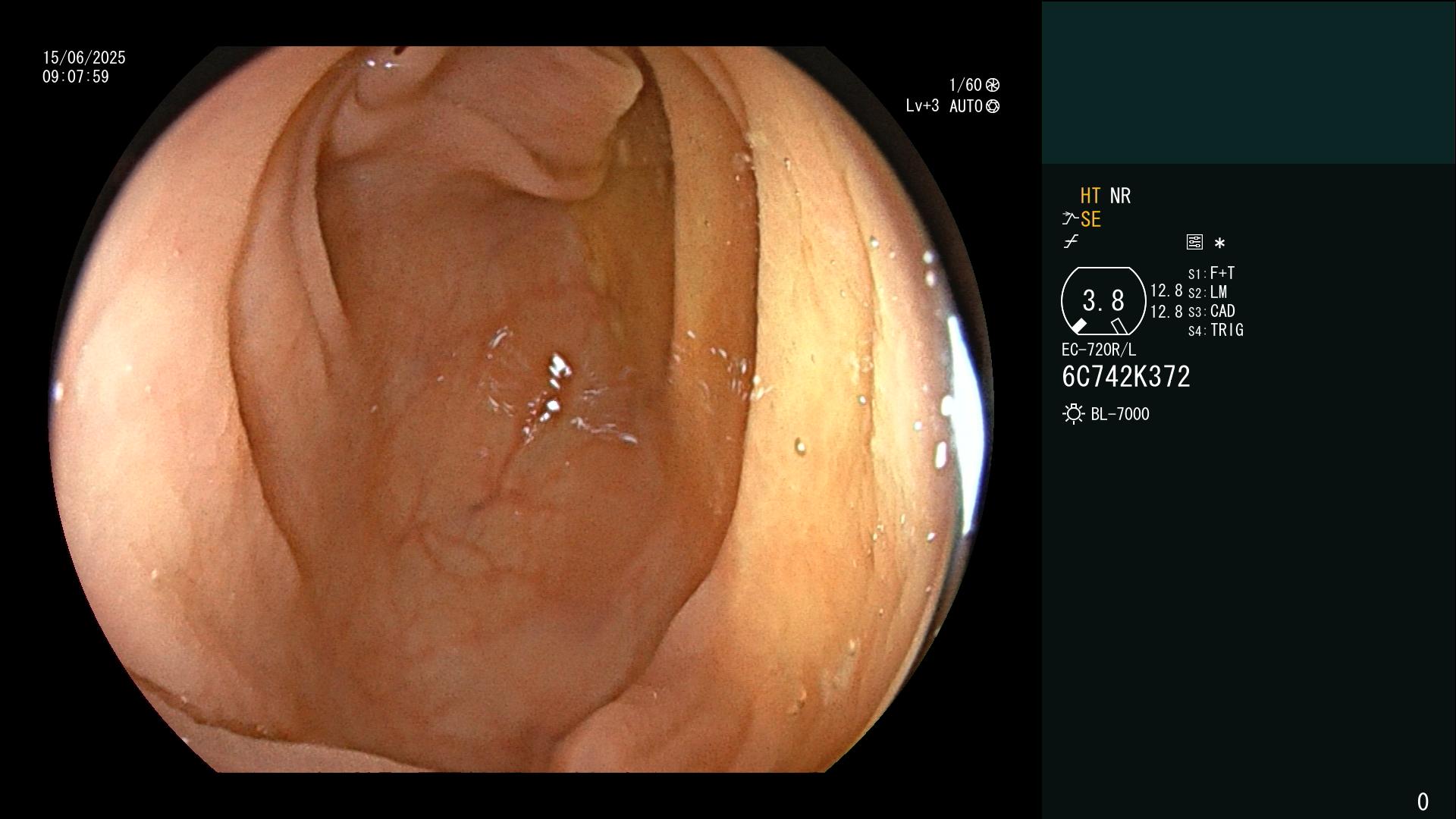Click the Lv+3 brightness level text

[922, 106]
